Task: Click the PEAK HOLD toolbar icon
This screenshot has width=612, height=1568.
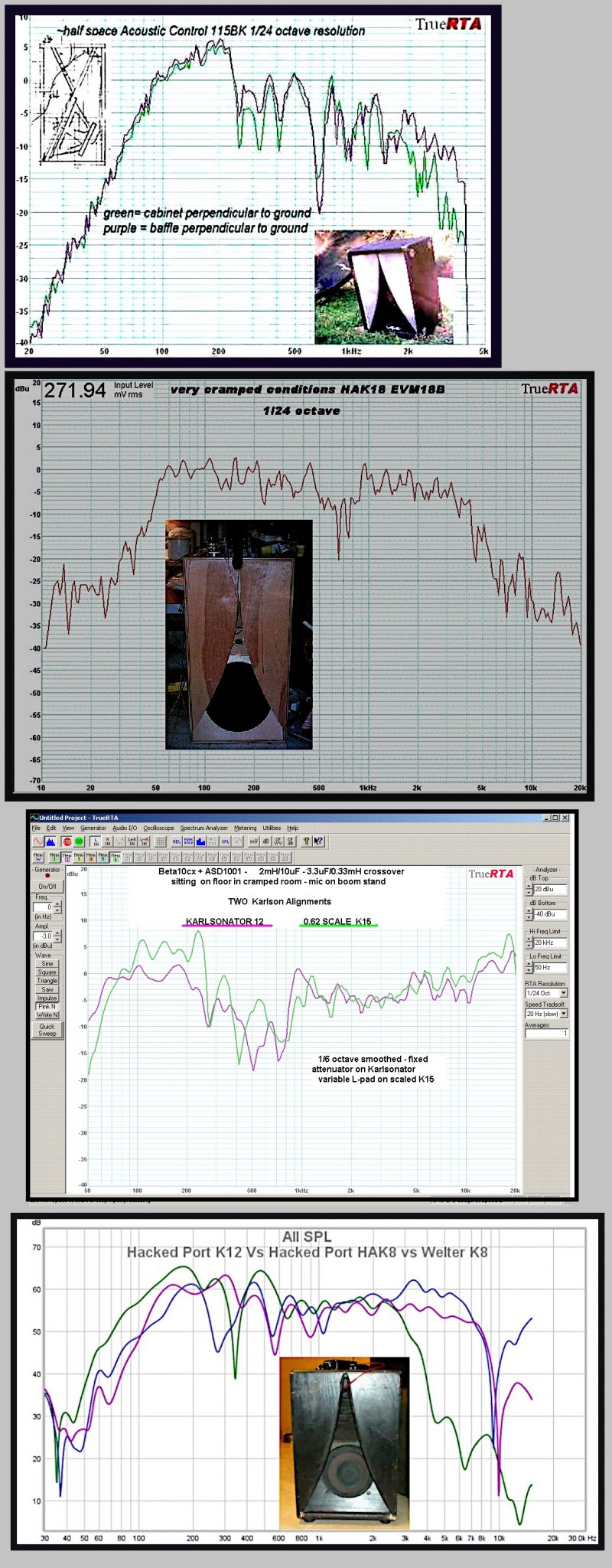Action: pyautogui.click(x=188, y=841)
